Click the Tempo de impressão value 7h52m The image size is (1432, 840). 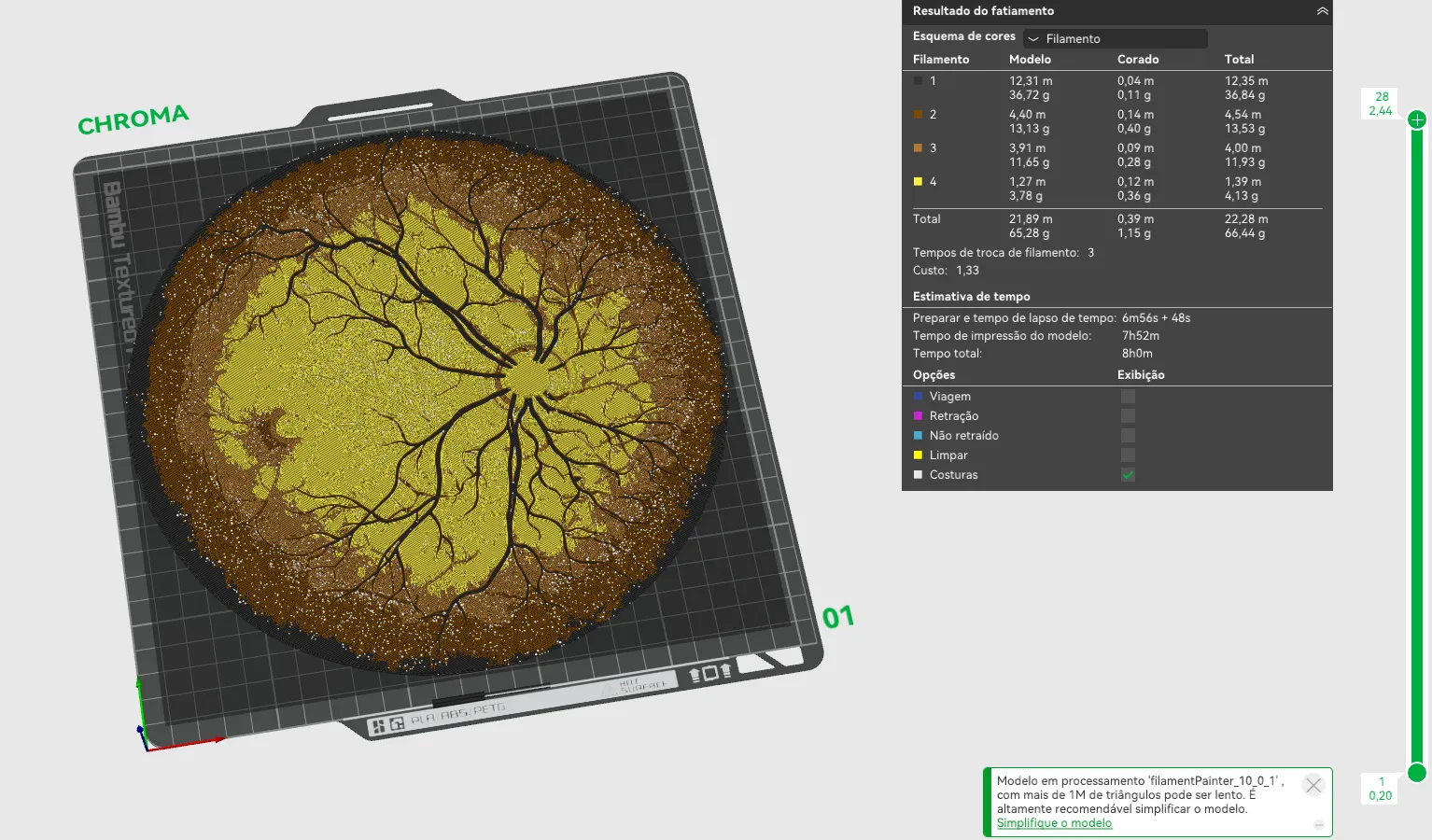coord(1141,336)
